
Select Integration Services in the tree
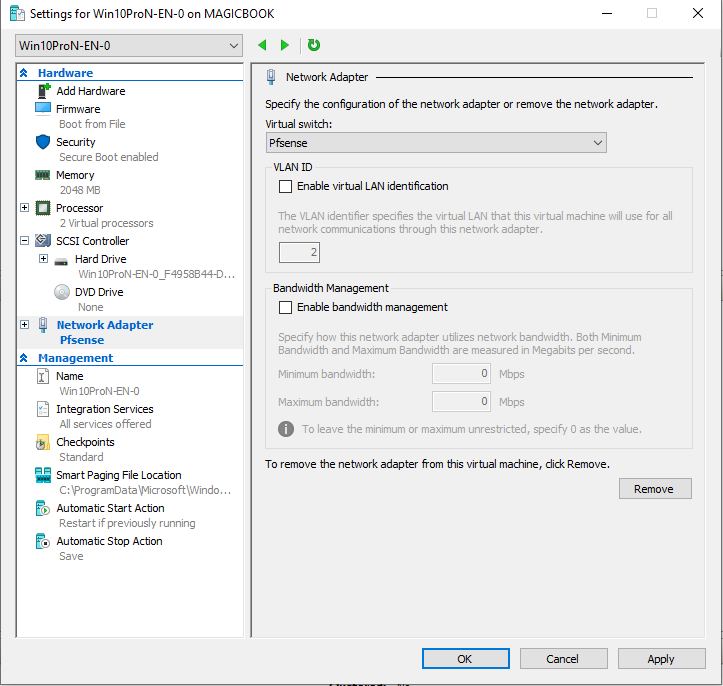coord(105,409)
